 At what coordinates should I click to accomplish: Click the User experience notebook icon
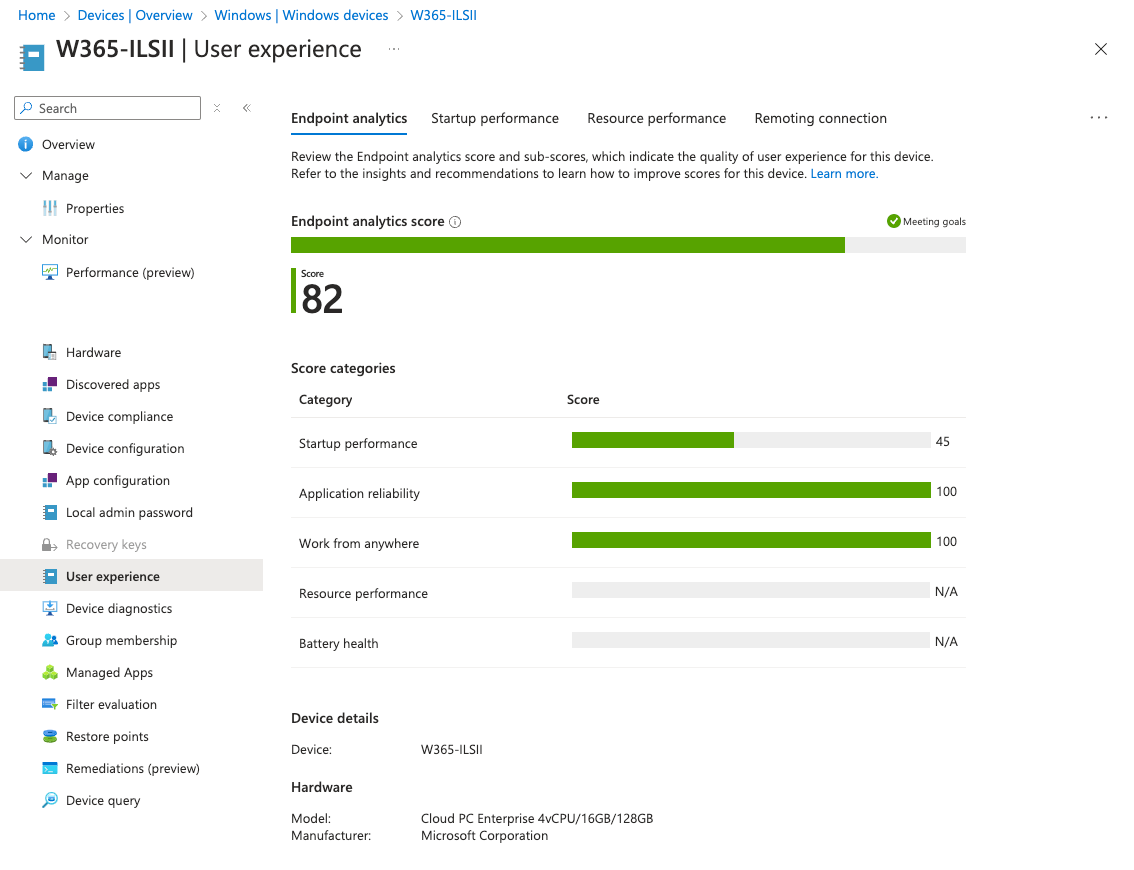click(50, 576)
